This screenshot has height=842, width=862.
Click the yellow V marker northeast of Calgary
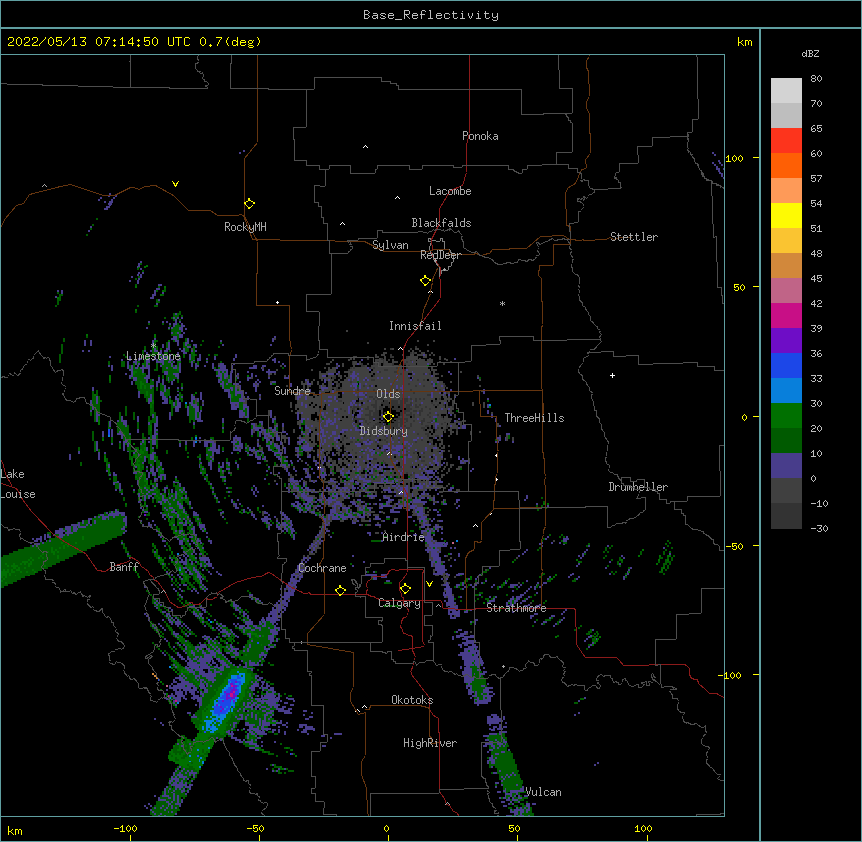coord(429,584)
